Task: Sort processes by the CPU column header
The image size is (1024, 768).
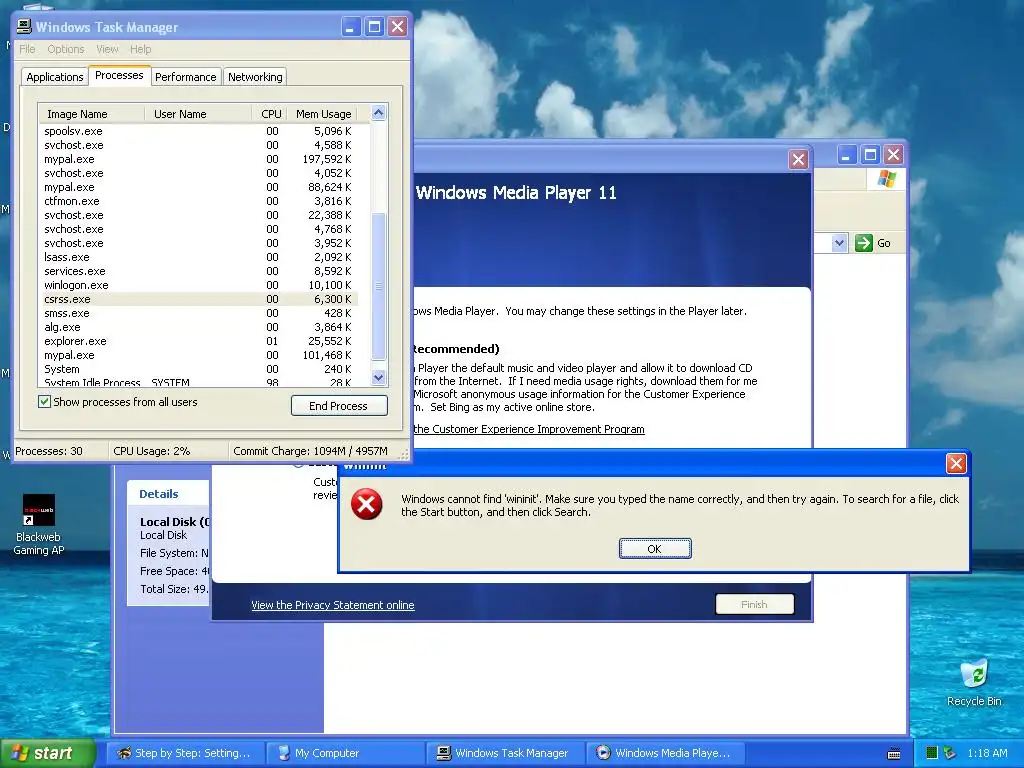Action: tap(269, 114)
